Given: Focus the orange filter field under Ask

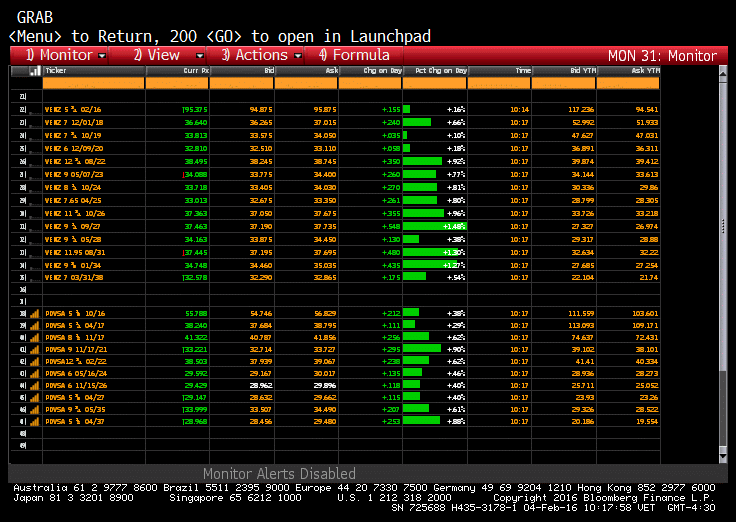Looking at the screenshot, I should [x=306, y=84].
